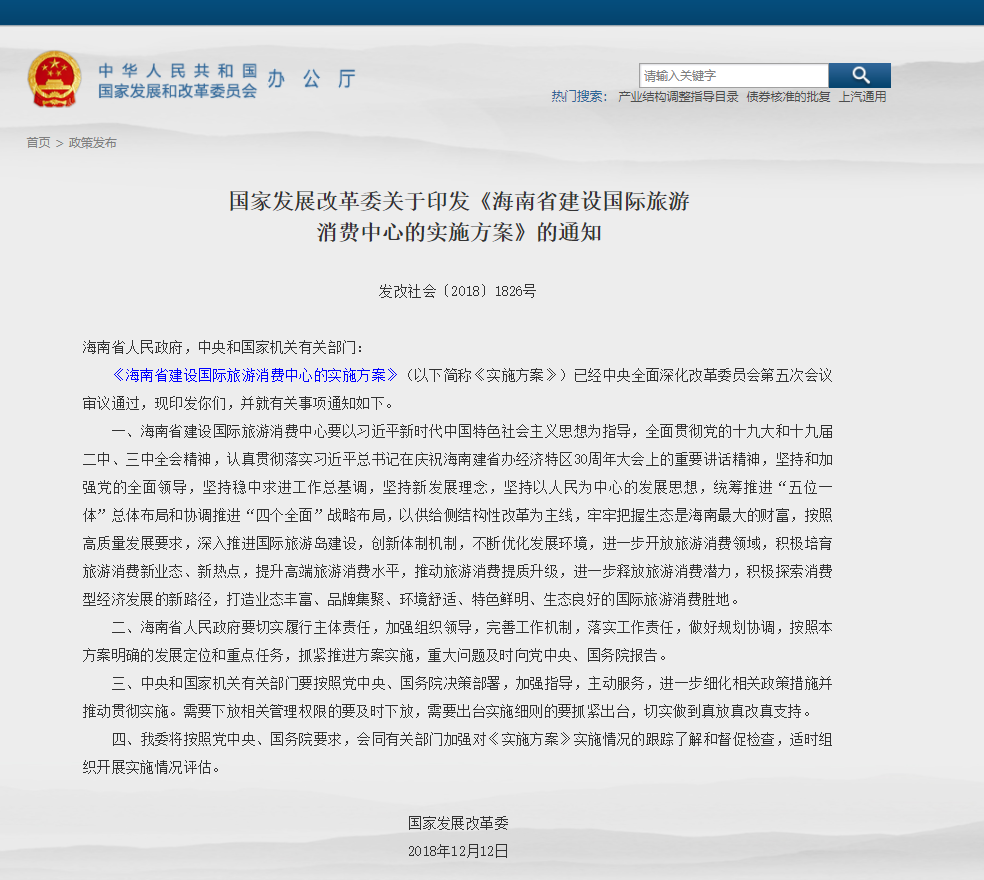
Task: Click the signature 国家发展改革委
Action: pos(457,823)
